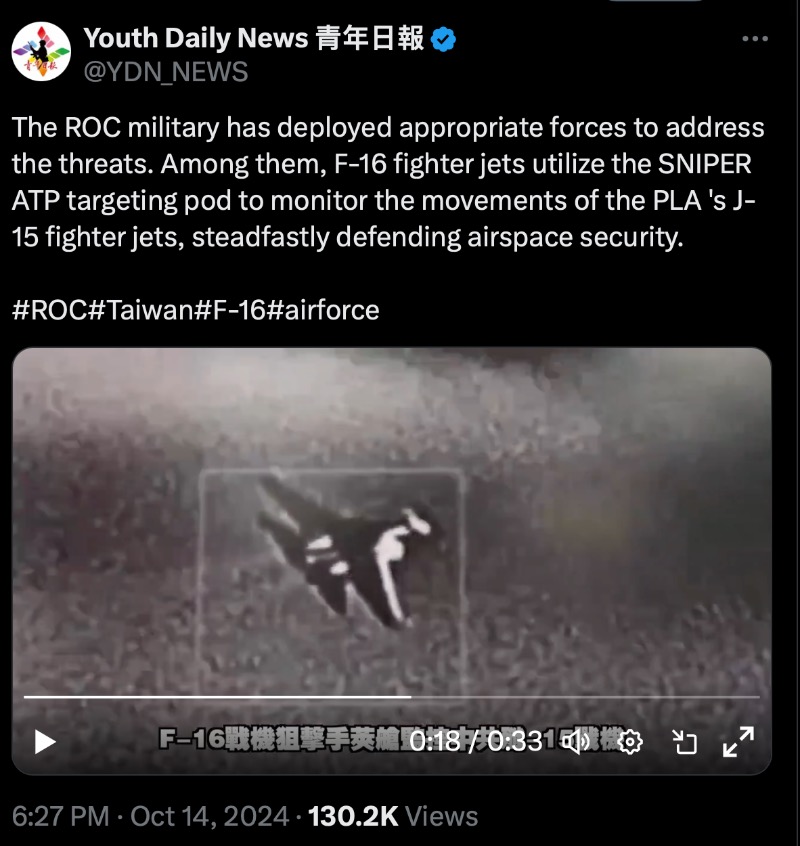This screenshot has width=800, height=846.
Task: Click the blue verified badge
Action: click(443, 39)
